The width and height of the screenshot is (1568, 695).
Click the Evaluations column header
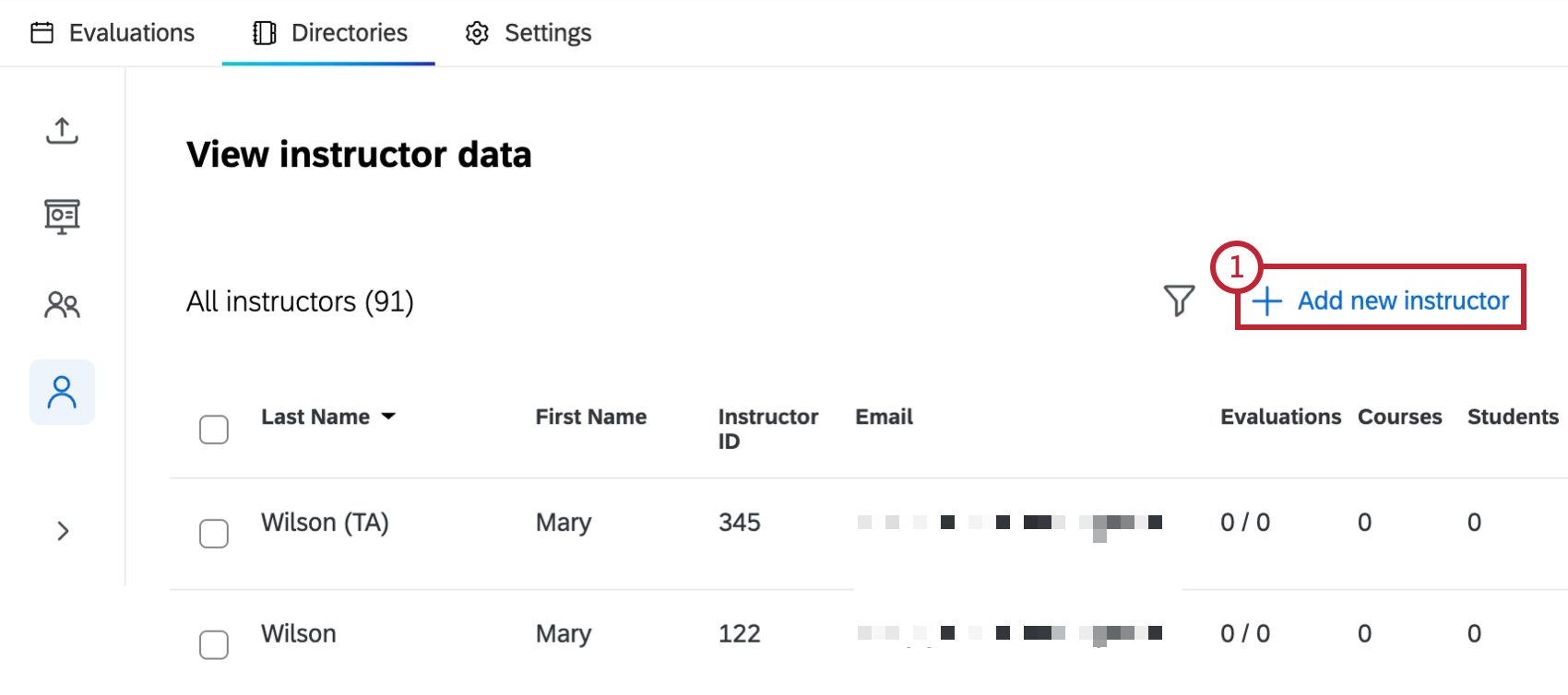[x=1280, y=417]
